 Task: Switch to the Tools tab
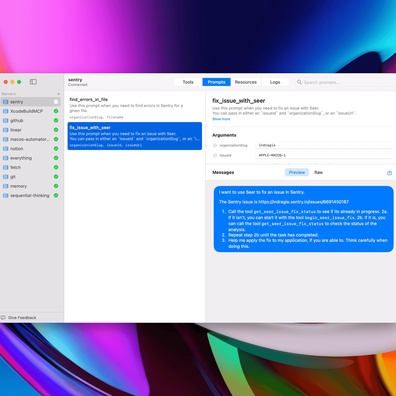pyautogui.click(x=188, y=82)
